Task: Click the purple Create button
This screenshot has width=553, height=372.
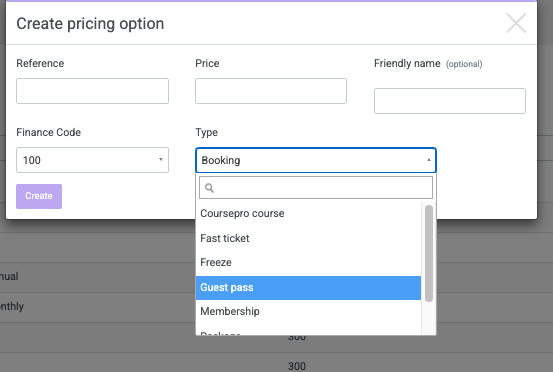Action: (x=39, y=196)
